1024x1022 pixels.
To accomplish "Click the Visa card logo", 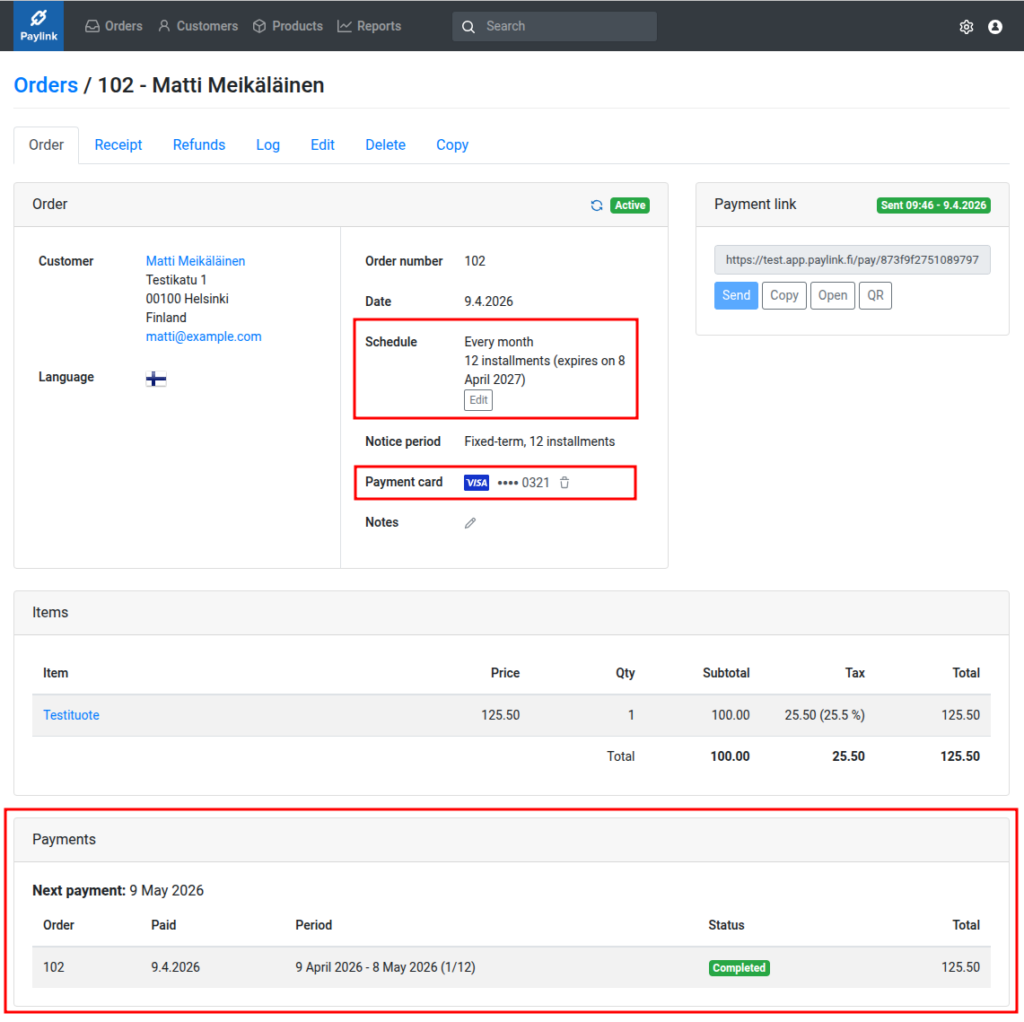I will tap(476, 483).
